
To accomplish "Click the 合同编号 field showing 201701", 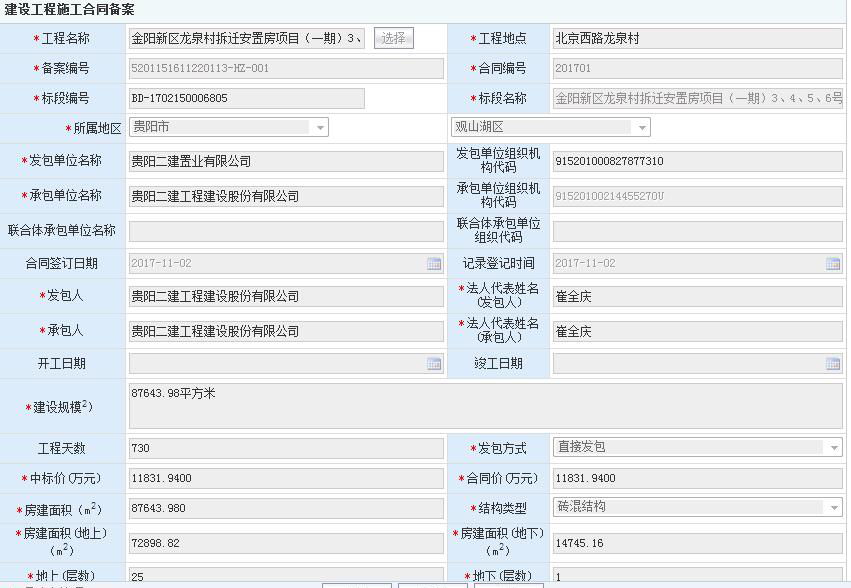I will (697, 69).
